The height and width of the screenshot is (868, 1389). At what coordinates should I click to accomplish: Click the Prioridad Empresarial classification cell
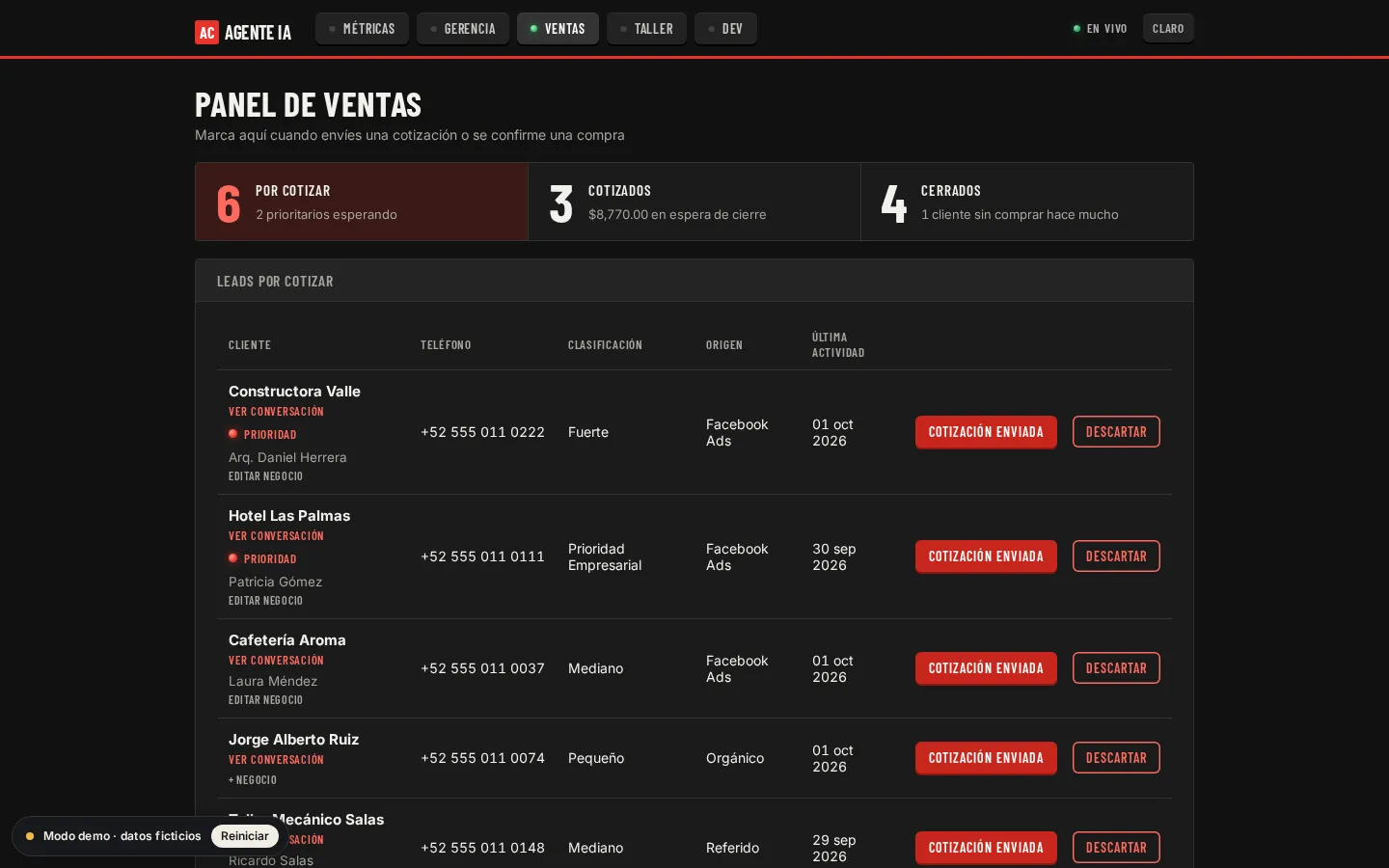click(x=605, y=556)
